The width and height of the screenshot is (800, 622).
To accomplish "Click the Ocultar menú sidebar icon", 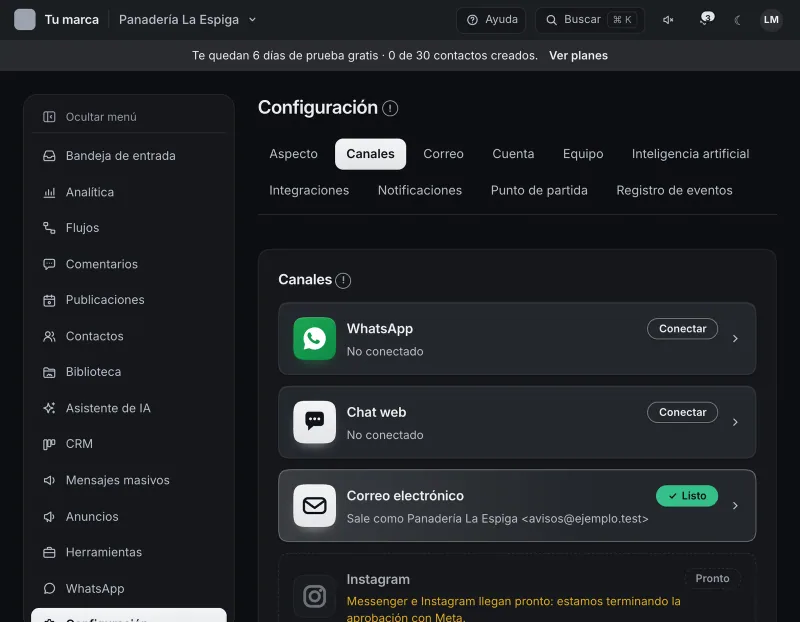I will point(49,117).
